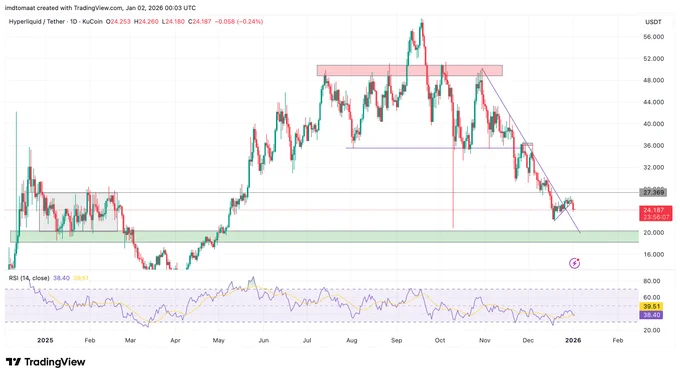This screenshot has height=377, width=680.
Task: Click the purple 38.40 RSI label
Action: (x=652, y=315)
